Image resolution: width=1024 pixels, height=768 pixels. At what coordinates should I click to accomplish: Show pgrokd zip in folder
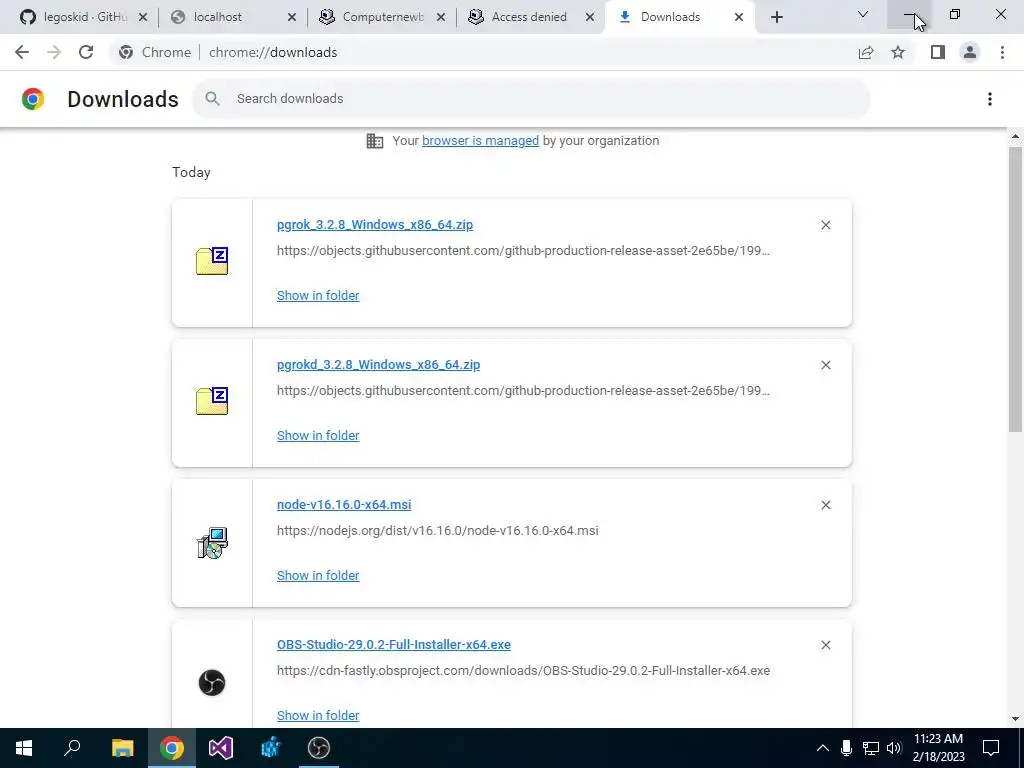(318, 436)
